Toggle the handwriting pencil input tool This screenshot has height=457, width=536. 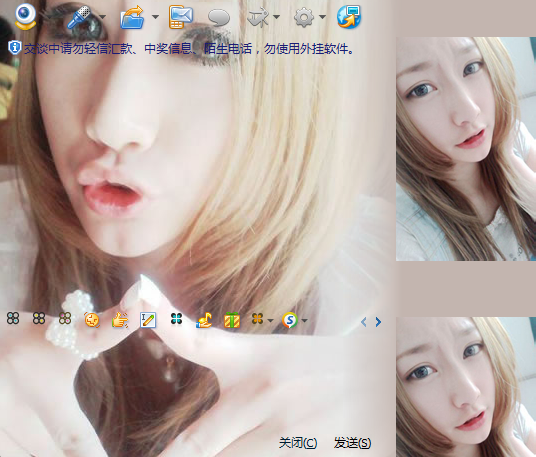148,320
